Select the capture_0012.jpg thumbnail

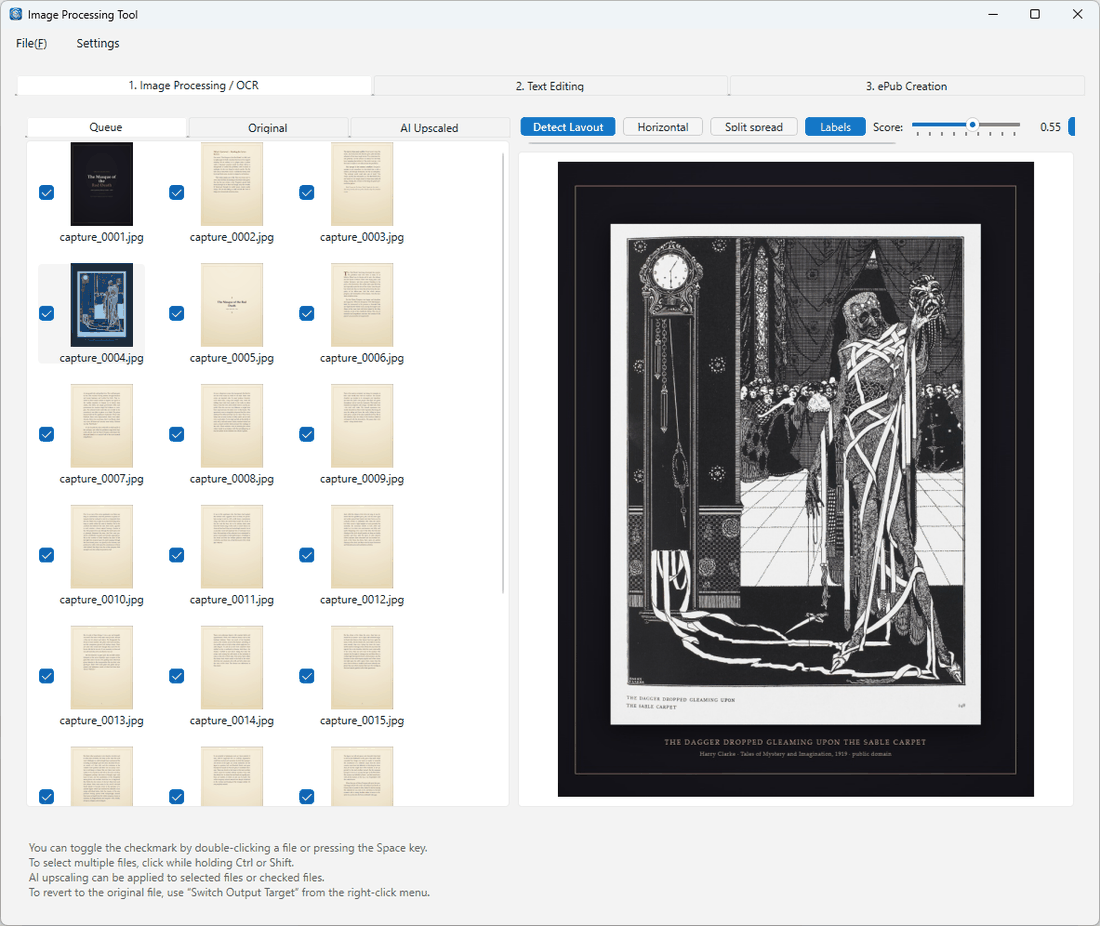click(x=362, y=546)
